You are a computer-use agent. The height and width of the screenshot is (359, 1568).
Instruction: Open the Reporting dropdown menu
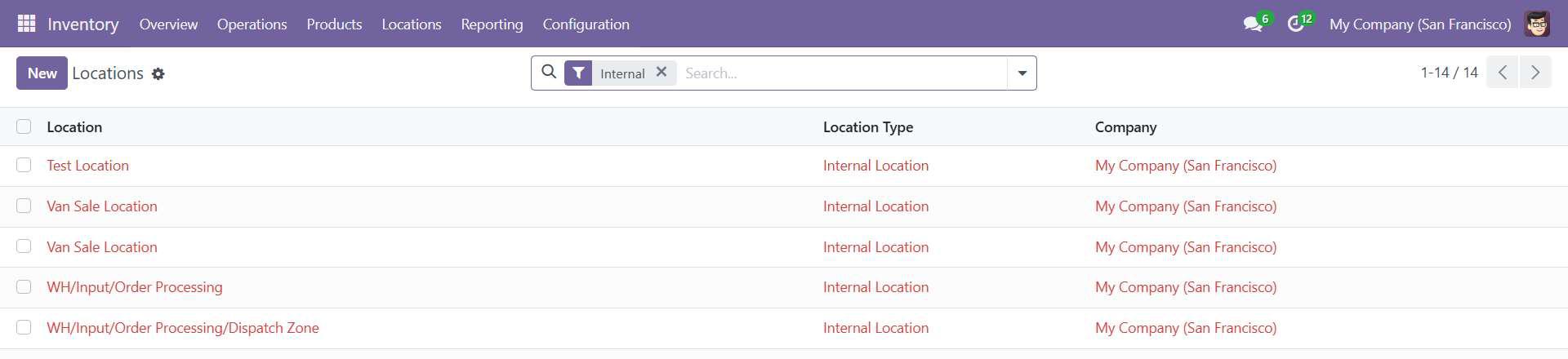(492, 24)
